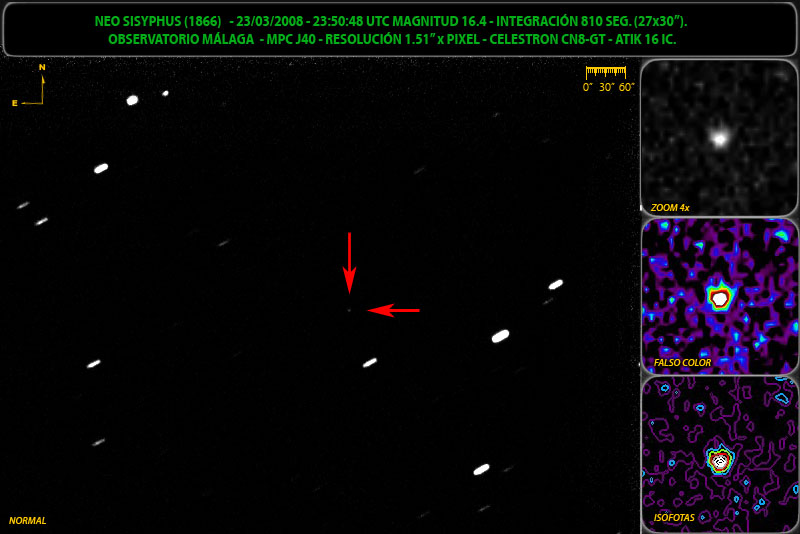
Task: Click the time '23:50:48 UTC'
Action: click(x=351, y=21)
